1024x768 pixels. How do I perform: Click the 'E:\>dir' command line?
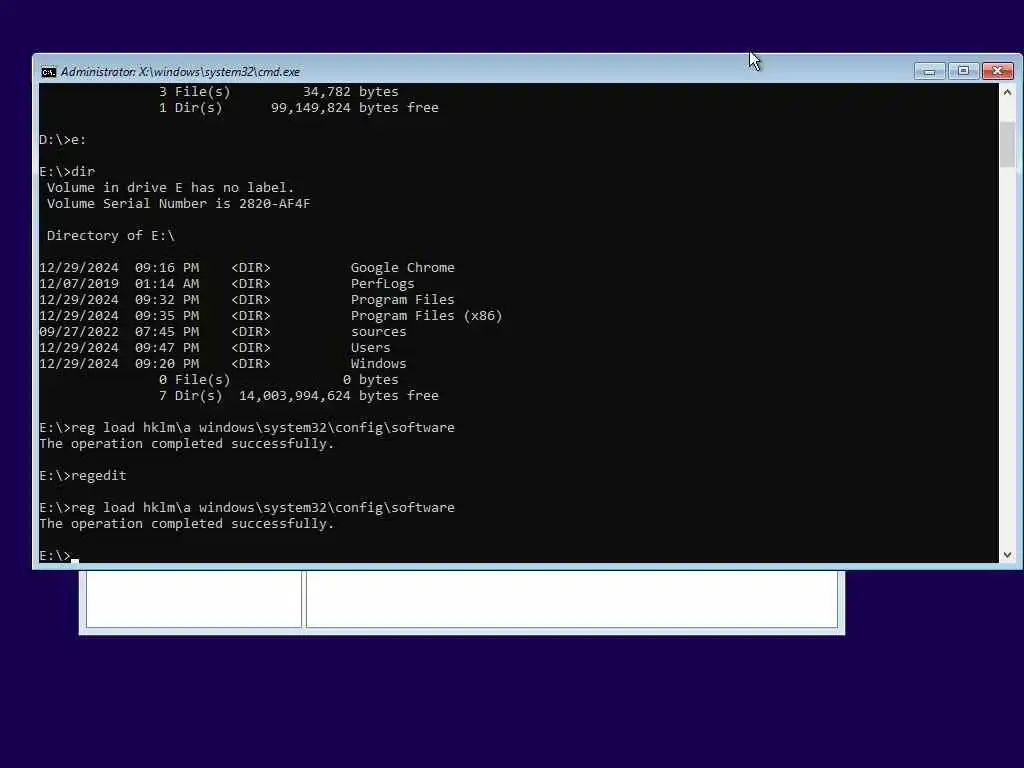point(67,171)
